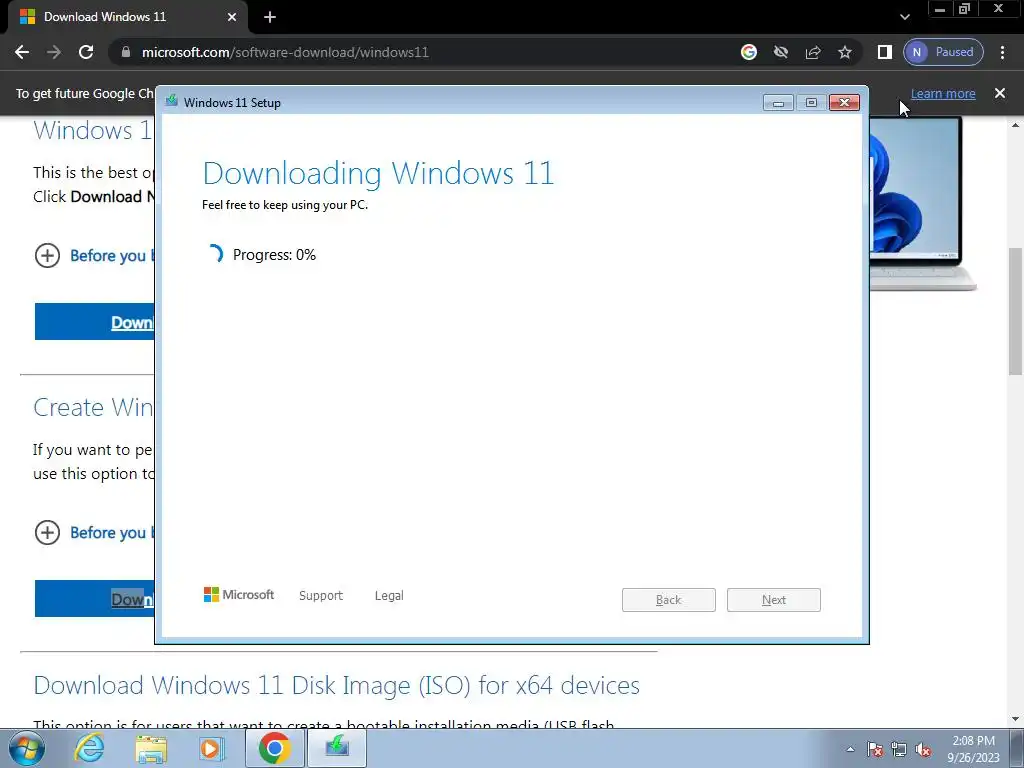Click the muted volume tray icon
This screenshot has width=1024, height=768.
923,749
